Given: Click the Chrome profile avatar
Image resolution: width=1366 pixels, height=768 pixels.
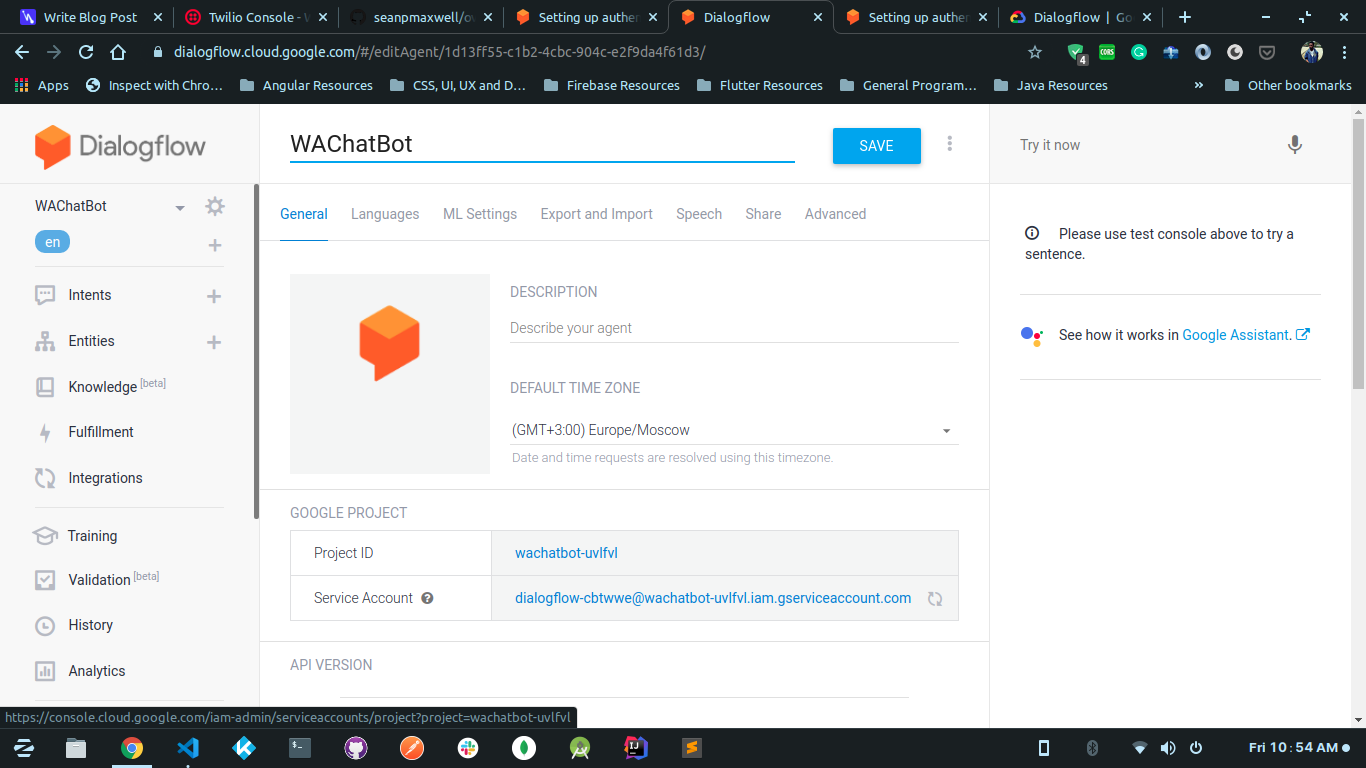Looking at the screenshot, I should pos(1311,52).
